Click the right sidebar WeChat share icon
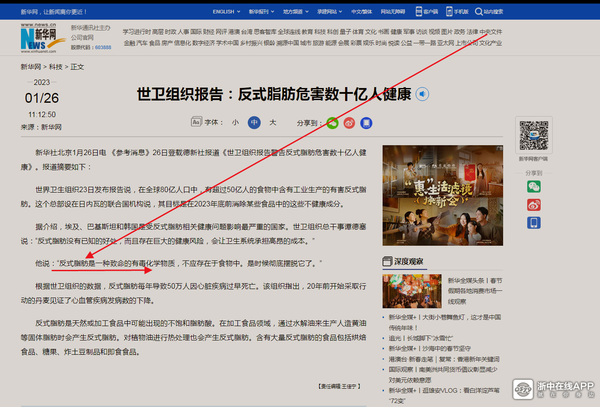600x407 pixels. tap(533, 186)
